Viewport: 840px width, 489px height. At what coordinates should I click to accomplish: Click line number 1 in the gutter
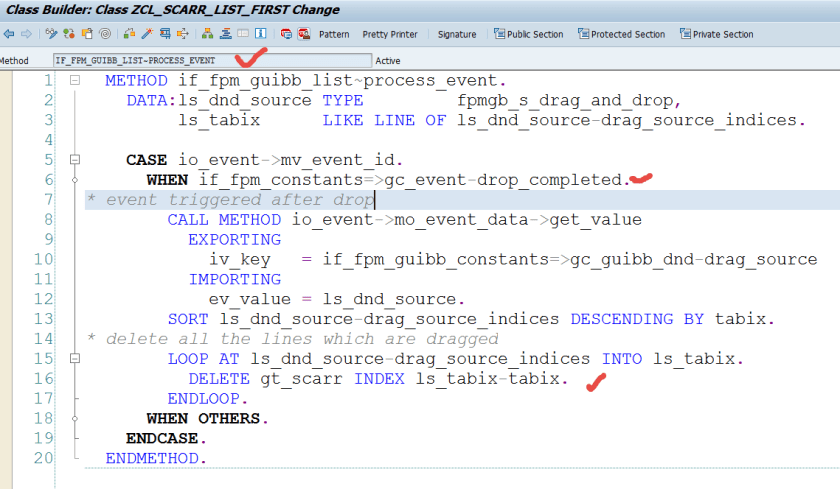48,80
